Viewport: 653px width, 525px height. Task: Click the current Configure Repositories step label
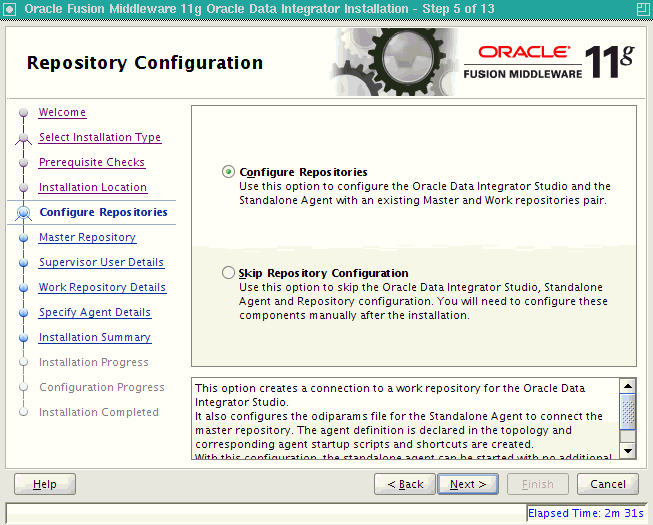pyautogui.click(x=103, y=212)
